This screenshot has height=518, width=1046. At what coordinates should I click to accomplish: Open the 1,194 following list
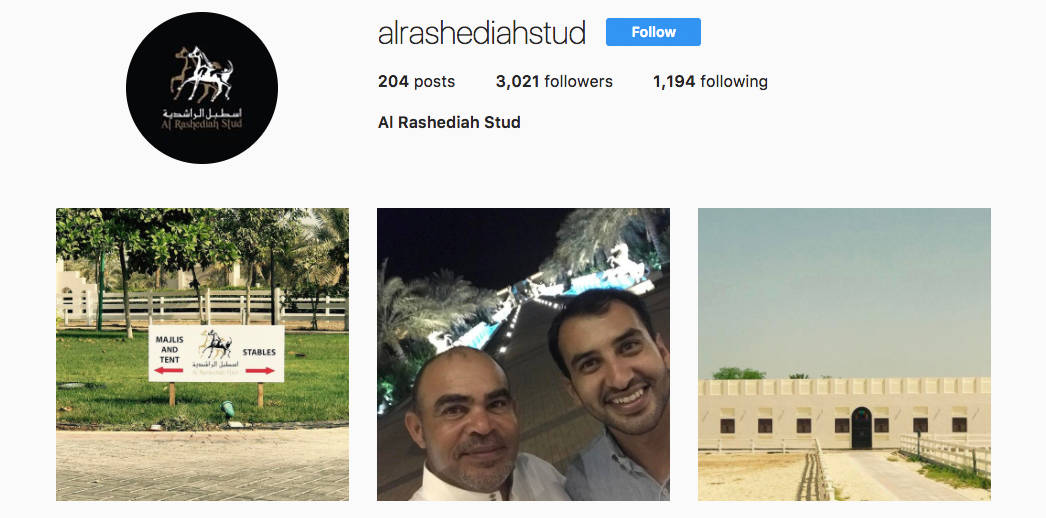[x=710, y=82]
